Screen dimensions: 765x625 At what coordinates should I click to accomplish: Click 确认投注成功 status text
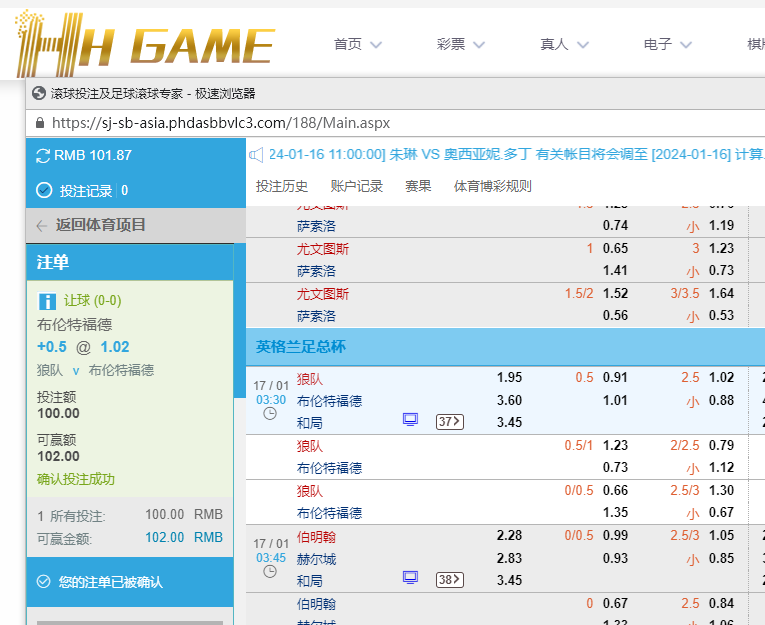(x=76, y=479)
